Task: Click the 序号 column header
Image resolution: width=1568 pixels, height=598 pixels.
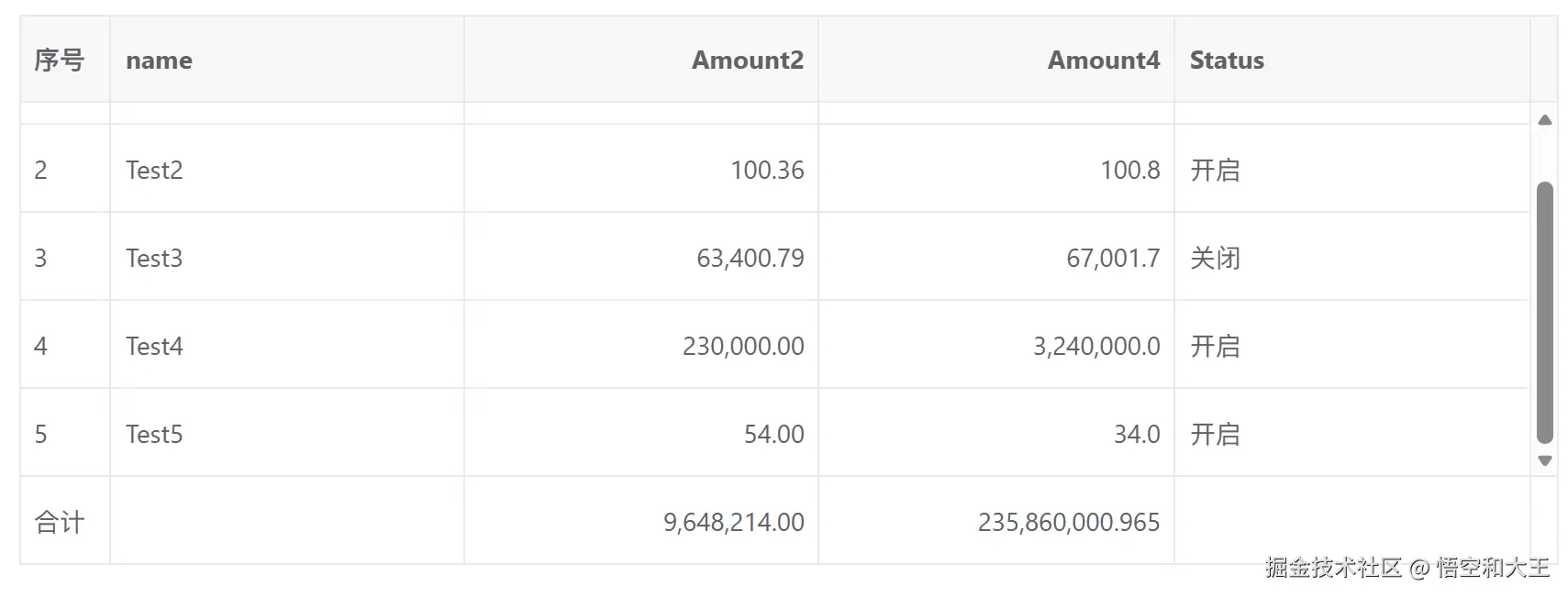Action: click(60, 61)
